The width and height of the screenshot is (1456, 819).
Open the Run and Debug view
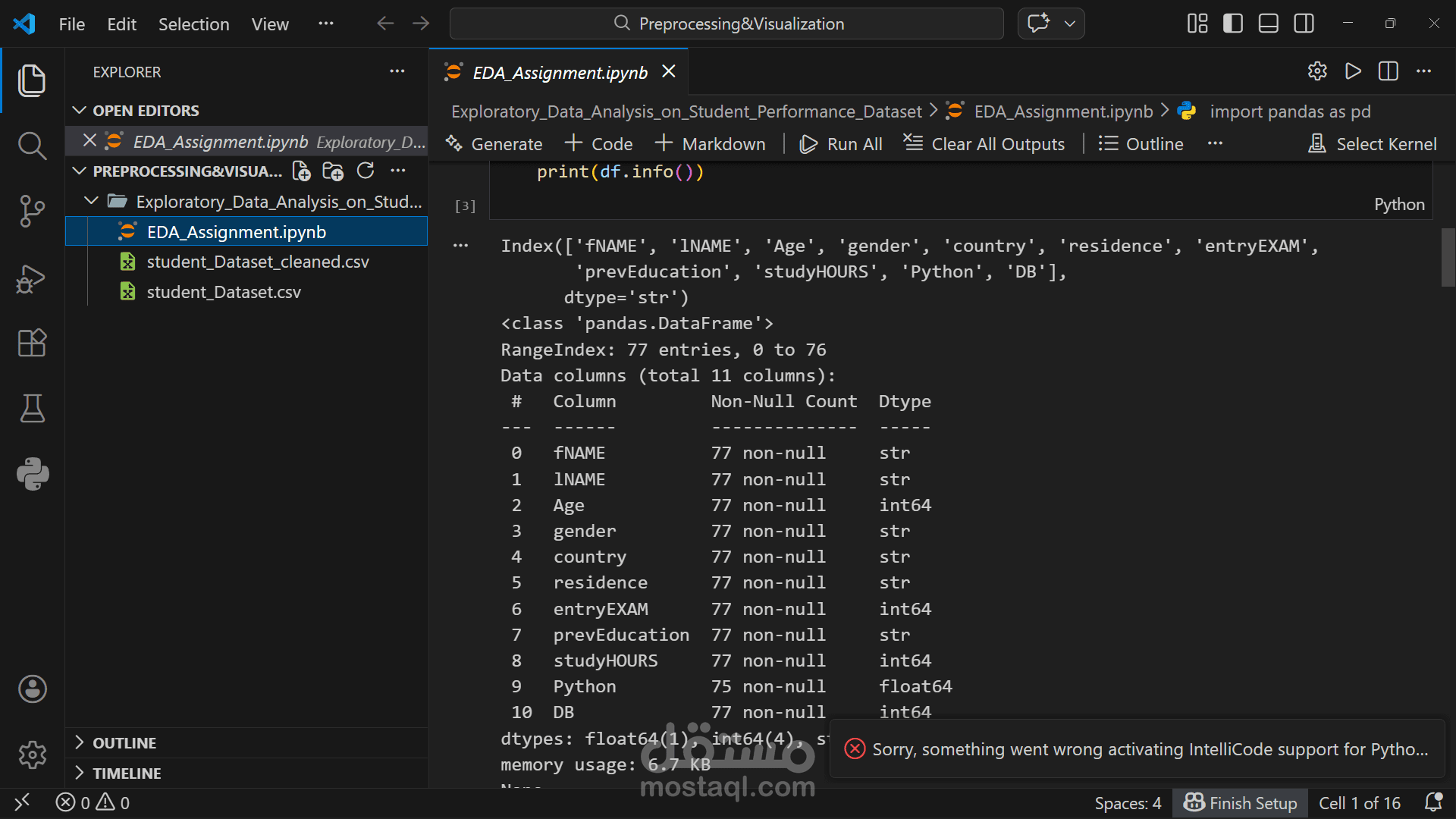(x=32, y=278)
